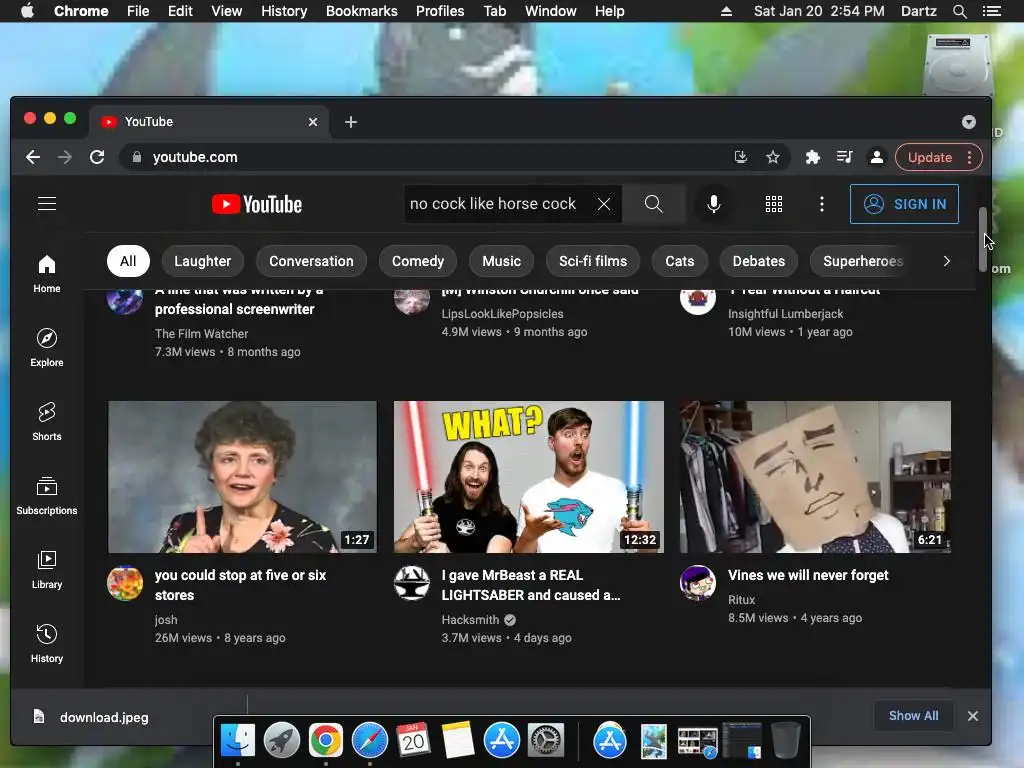Screen dimensions: 1024x768
Task: Click the Ritux channel name
Action: click(741, 600)
